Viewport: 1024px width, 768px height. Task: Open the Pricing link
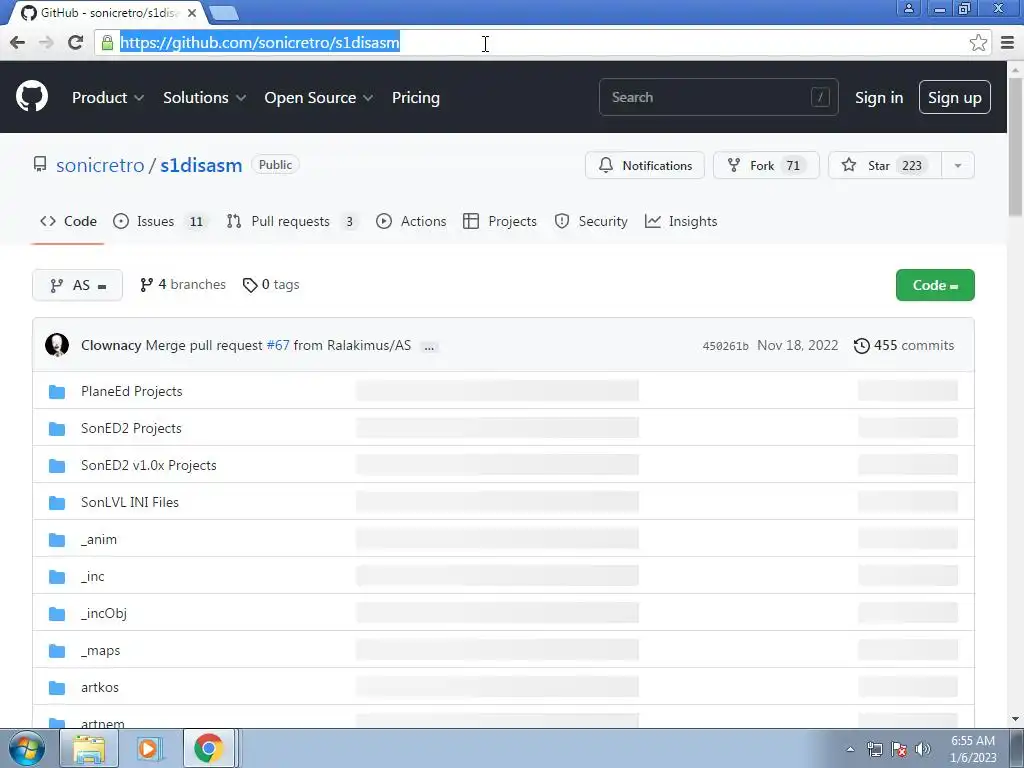[x=416, y=97]
